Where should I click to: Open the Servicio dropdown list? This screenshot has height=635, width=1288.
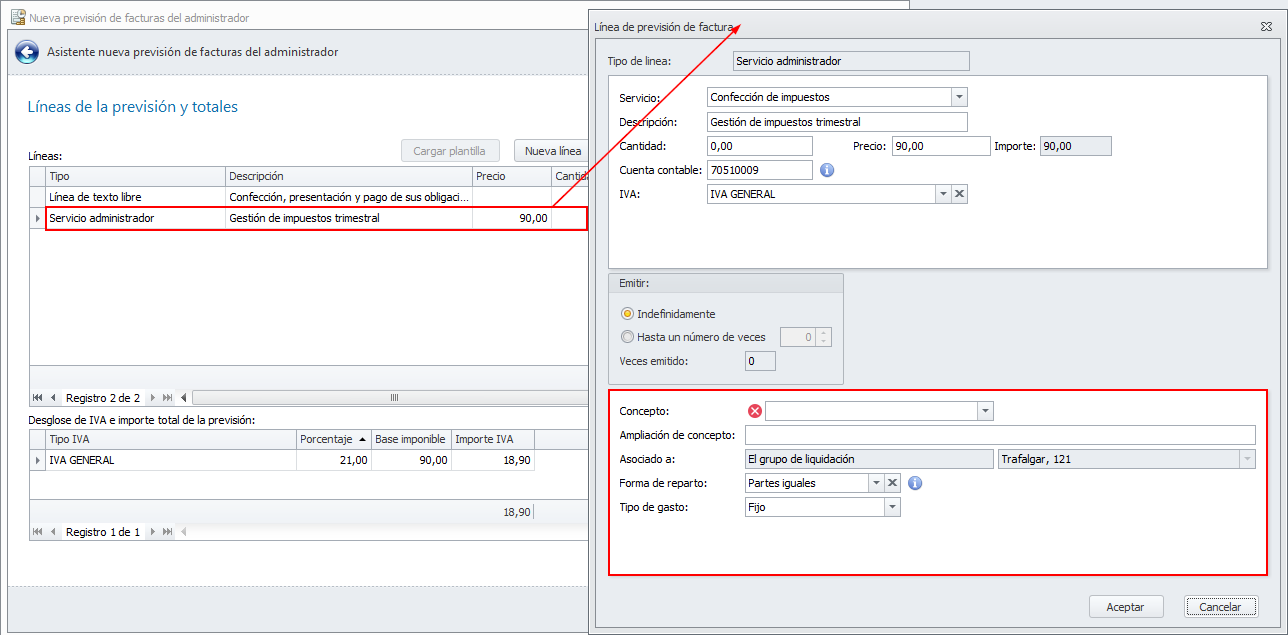coord(959,97)
